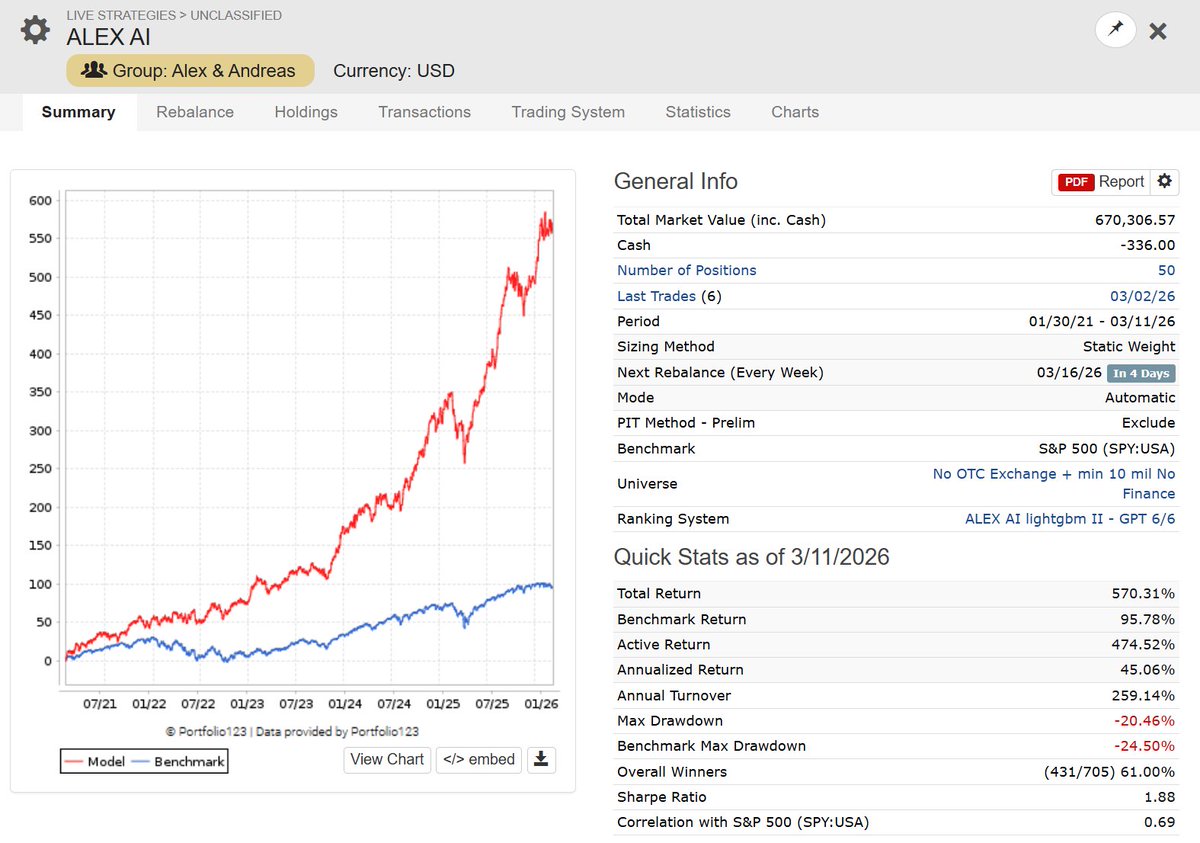
Task: Click the positions count 50 link
Action: click(x=1166, y=270)
